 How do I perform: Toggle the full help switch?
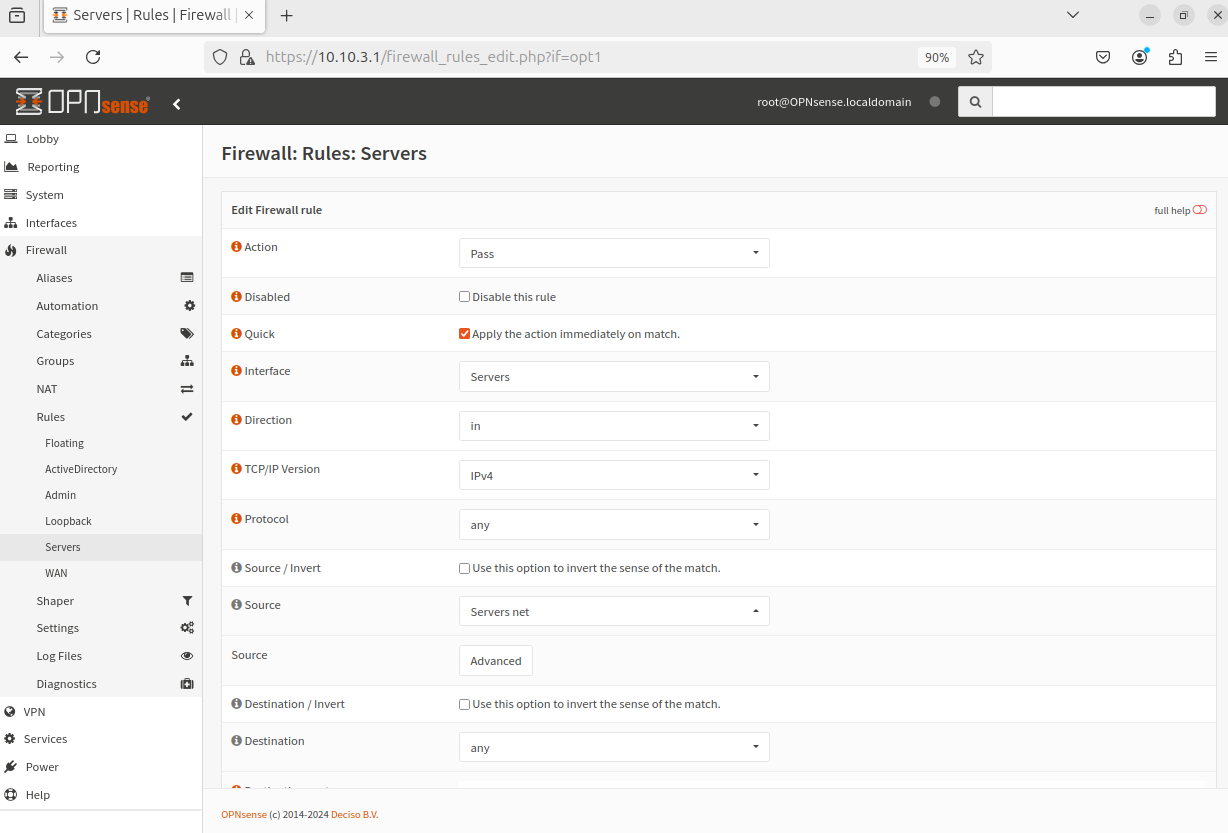[x=1199, y=210]
